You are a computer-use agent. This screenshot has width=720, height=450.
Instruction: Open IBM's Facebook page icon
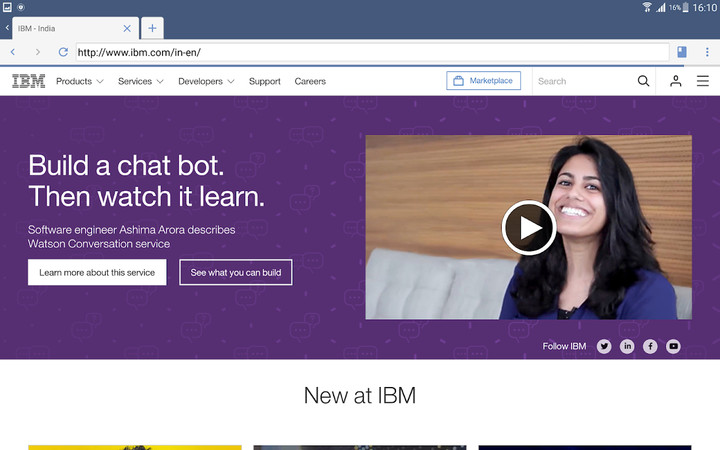(650, 346)
